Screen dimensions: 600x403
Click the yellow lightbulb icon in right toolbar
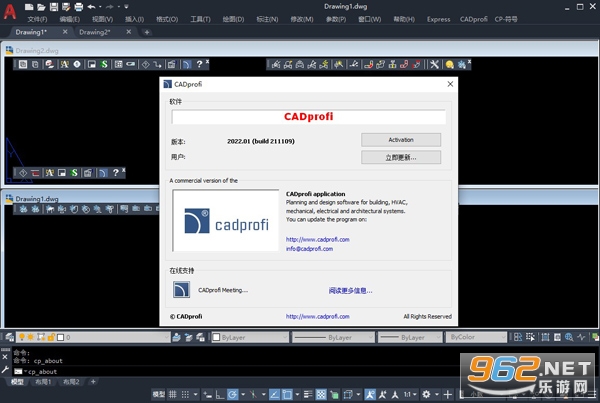[x=450, y=64]
